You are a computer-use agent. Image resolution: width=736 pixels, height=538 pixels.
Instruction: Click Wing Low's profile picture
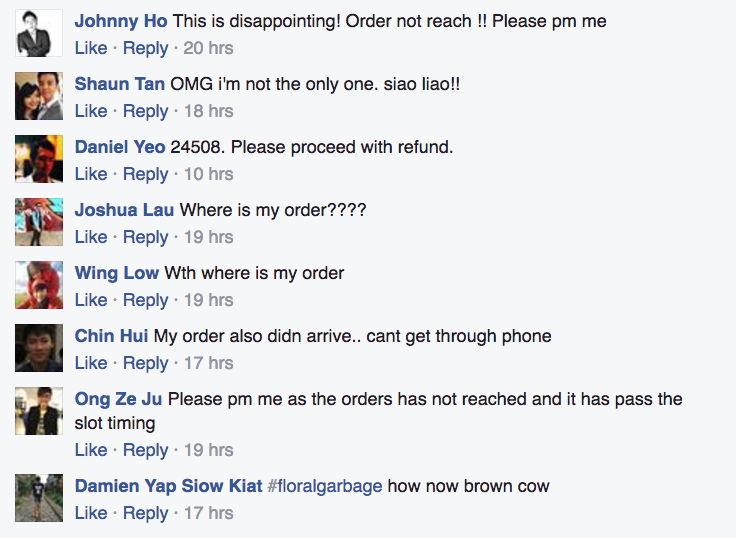39,285
